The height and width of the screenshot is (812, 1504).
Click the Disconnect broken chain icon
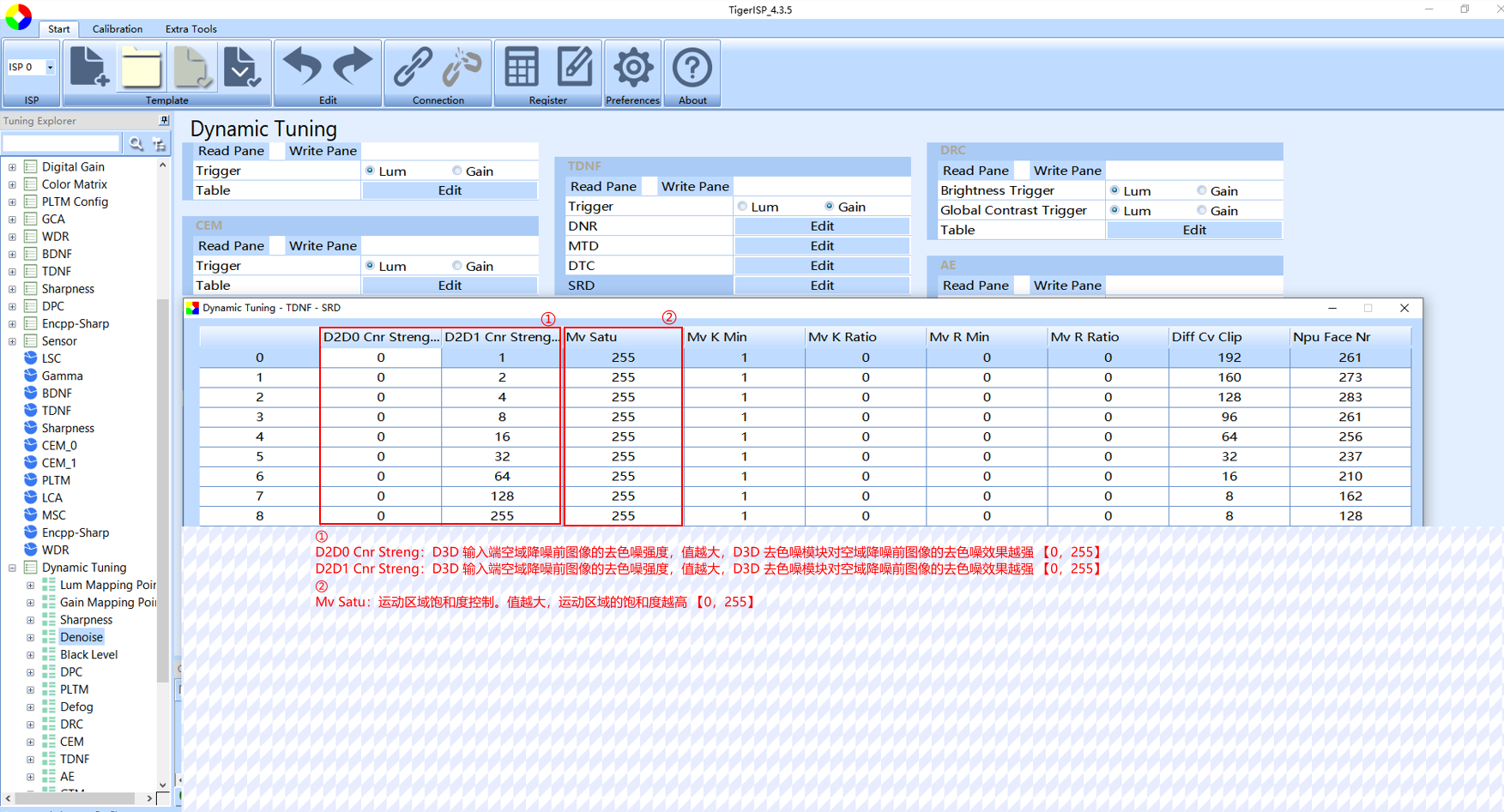coord(462,67)
